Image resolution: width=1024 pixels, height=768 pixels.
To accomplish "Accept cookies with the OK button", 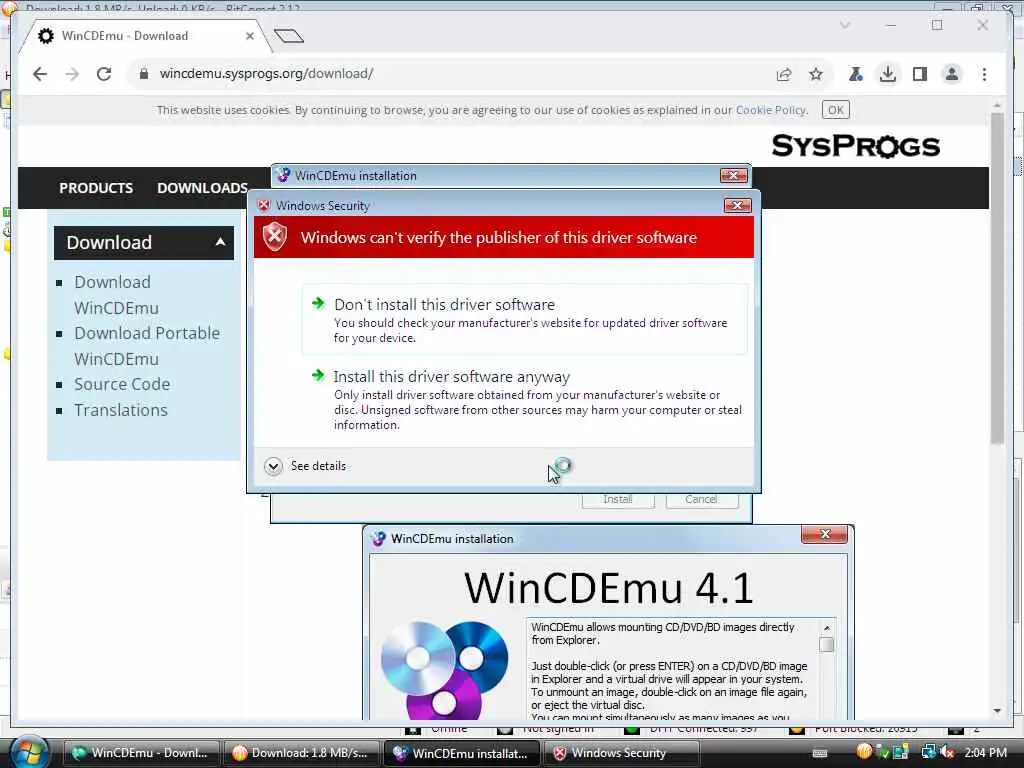I will [835, 110].
